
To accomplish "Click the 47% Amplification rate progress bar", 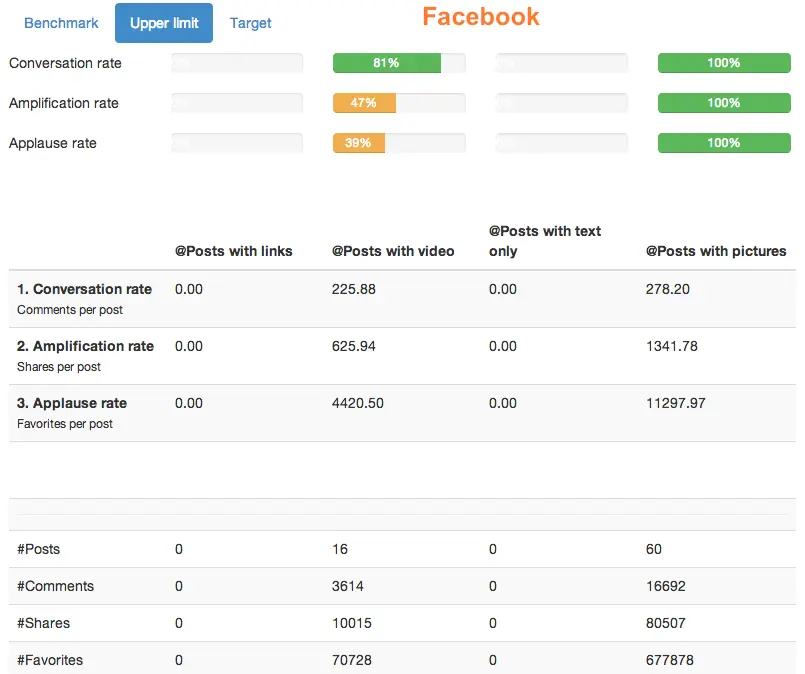I will tap(398, 103).
